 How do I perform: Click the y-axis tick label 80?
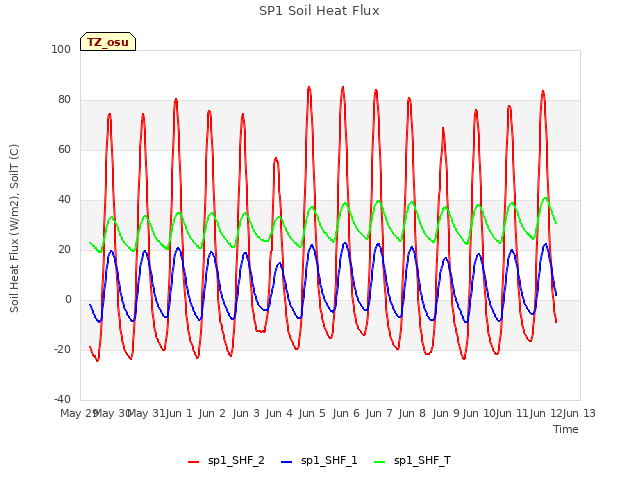pos(64,100)
